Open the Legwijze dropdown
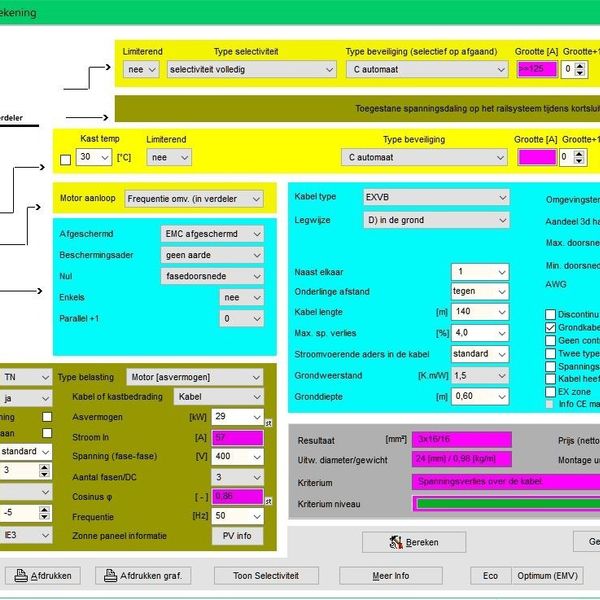 [x=437, y=222]
